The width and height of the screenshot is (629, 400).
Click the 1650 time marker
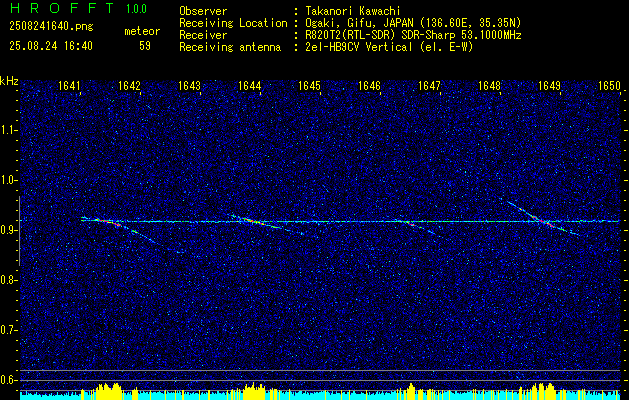click(609, 86)
